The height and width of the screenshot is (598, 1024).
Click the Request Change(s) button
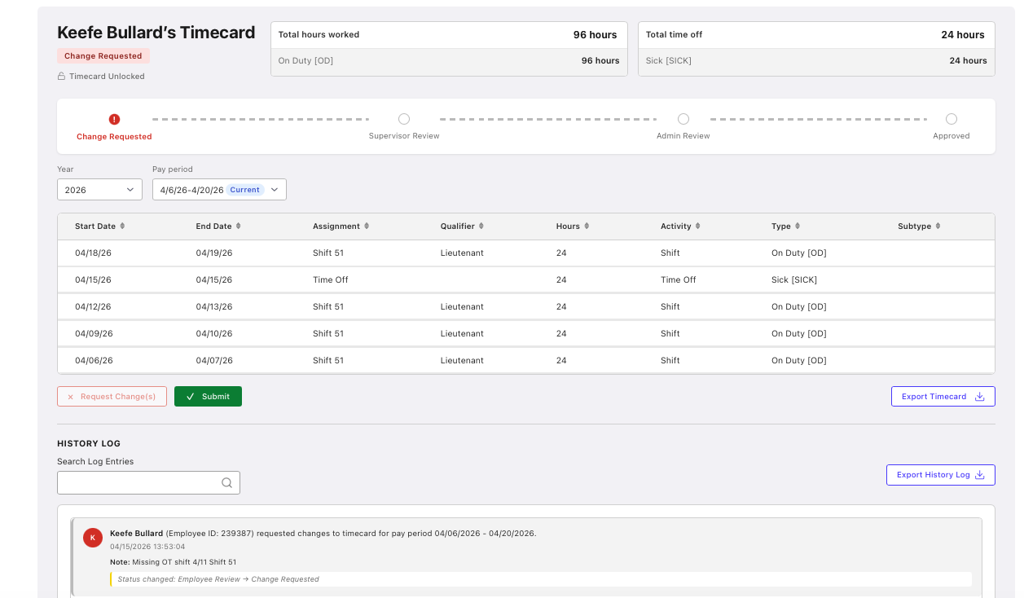point(112,396)
